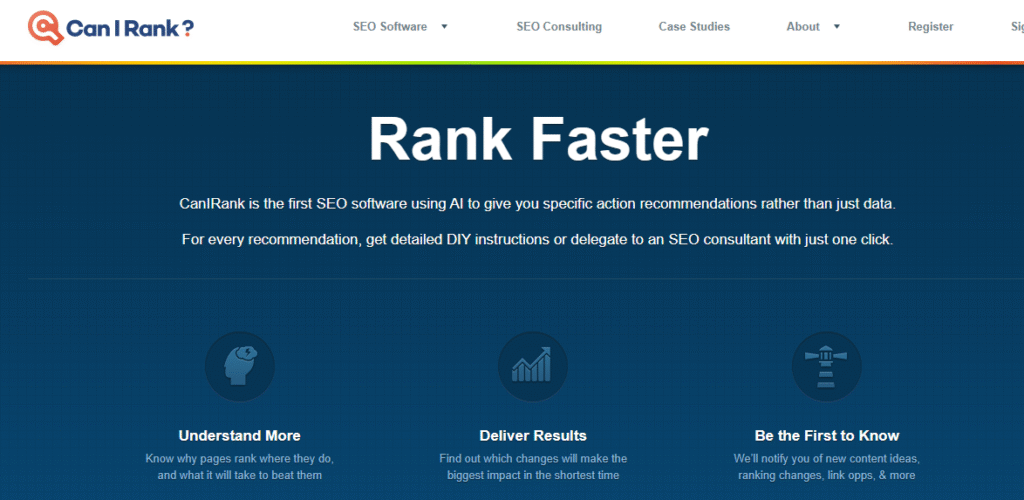The image size is (1024, 500).
Task: Go to SEO Consulting page
Action: click(x=559, y=27)
